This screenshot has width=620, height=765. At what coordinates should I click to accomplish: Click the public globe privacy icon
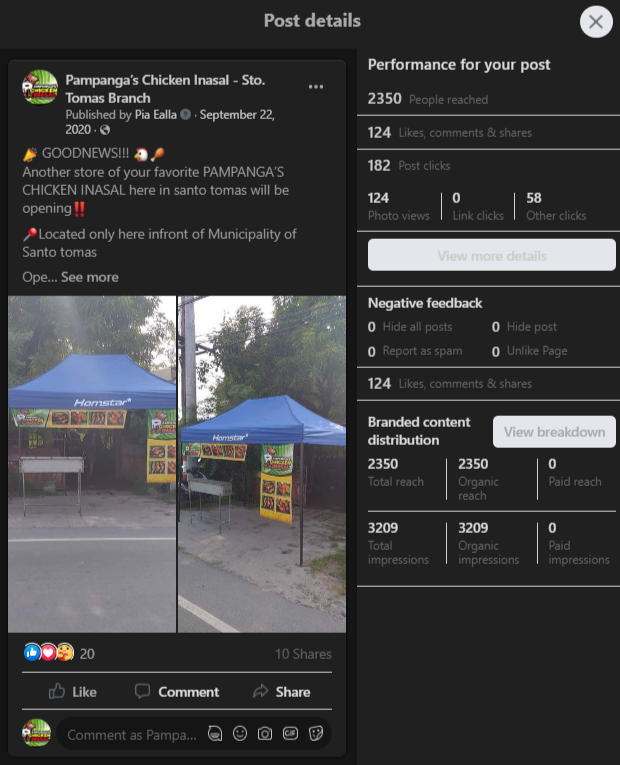(105, 130)
